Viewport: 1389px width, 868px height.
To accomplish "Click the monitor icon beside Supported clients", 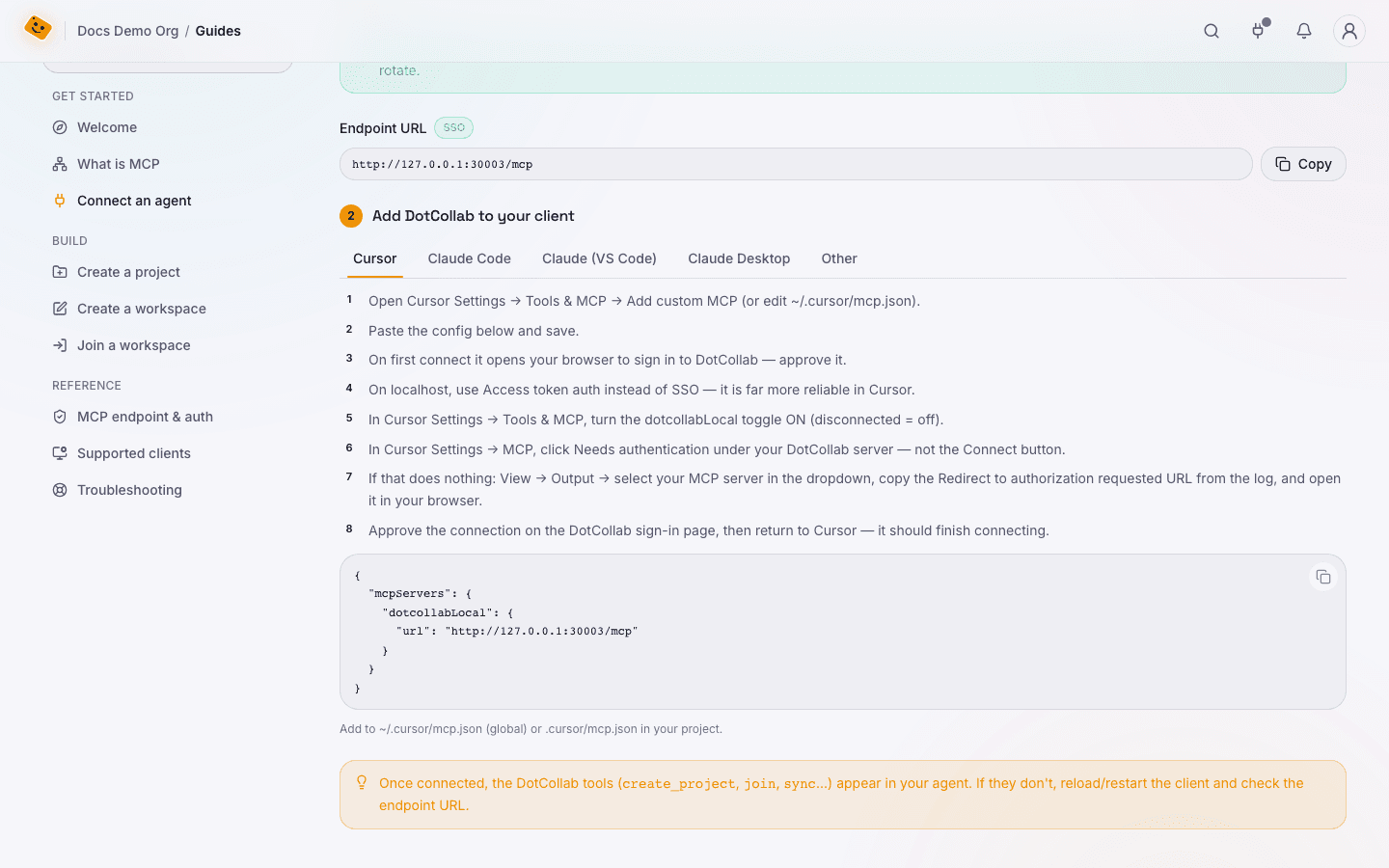I will tap(60, 453).
